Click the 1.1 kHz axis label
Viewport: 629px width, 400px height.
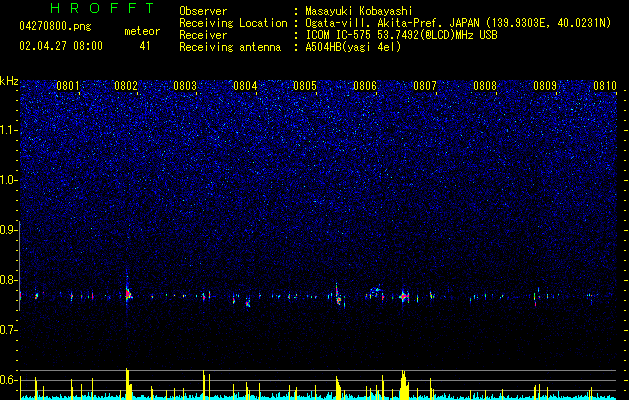8,130
